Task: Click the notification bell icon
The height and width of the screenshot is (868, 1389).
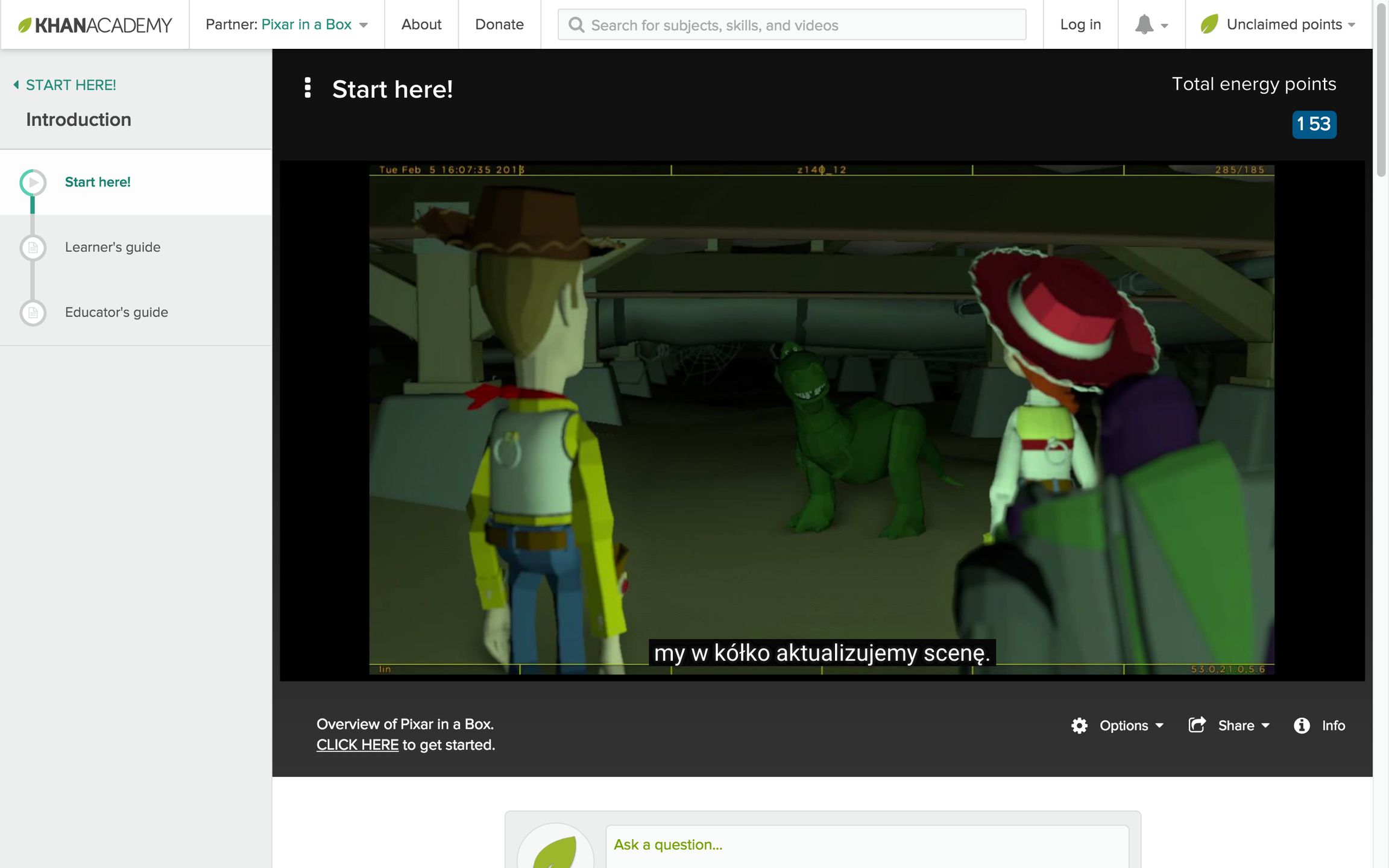Action: pyautogui.click(x=1144, y=25)
